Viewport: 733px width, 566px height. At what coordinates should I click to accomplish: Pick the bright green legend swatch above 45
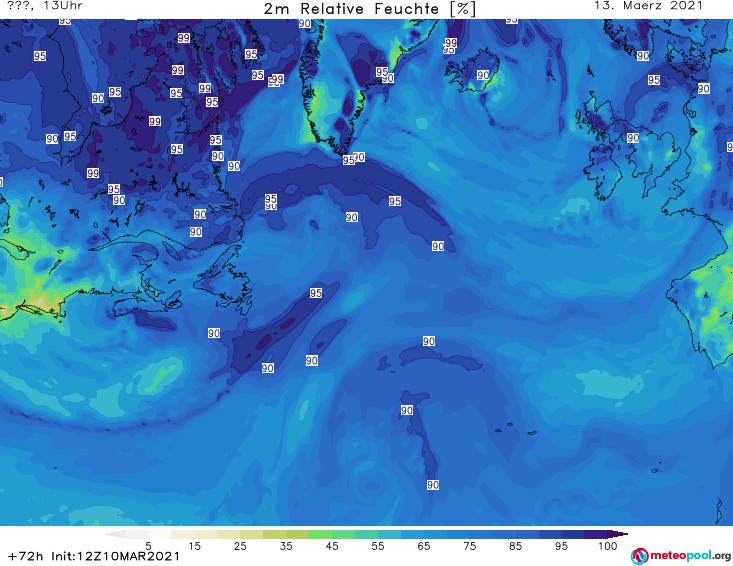tap(320, 534)
